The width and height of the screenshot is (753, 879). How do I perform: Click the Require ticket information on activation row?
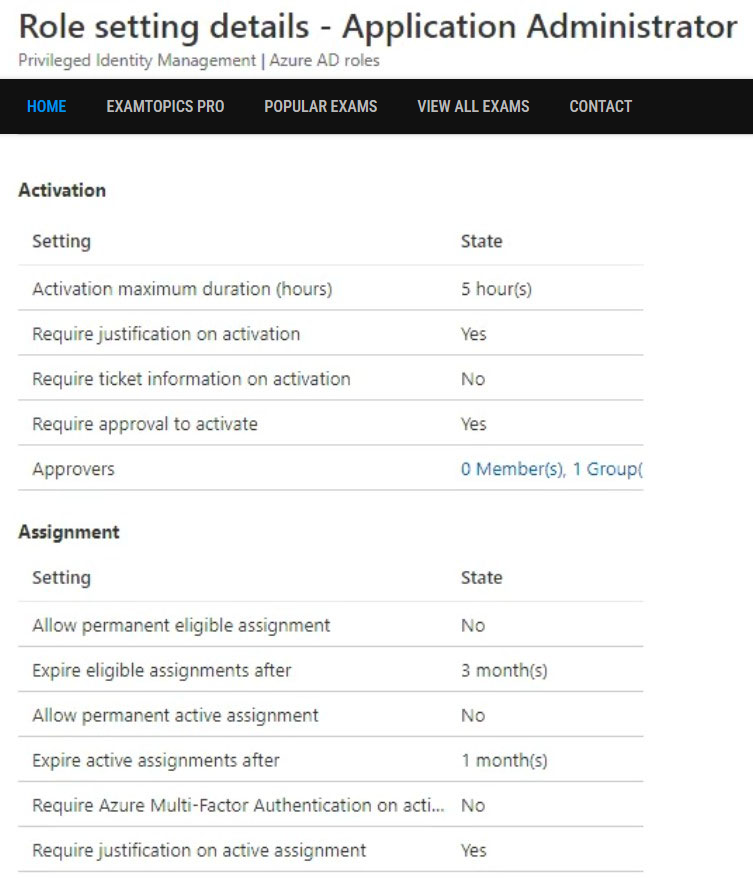(x=331, y=378)
